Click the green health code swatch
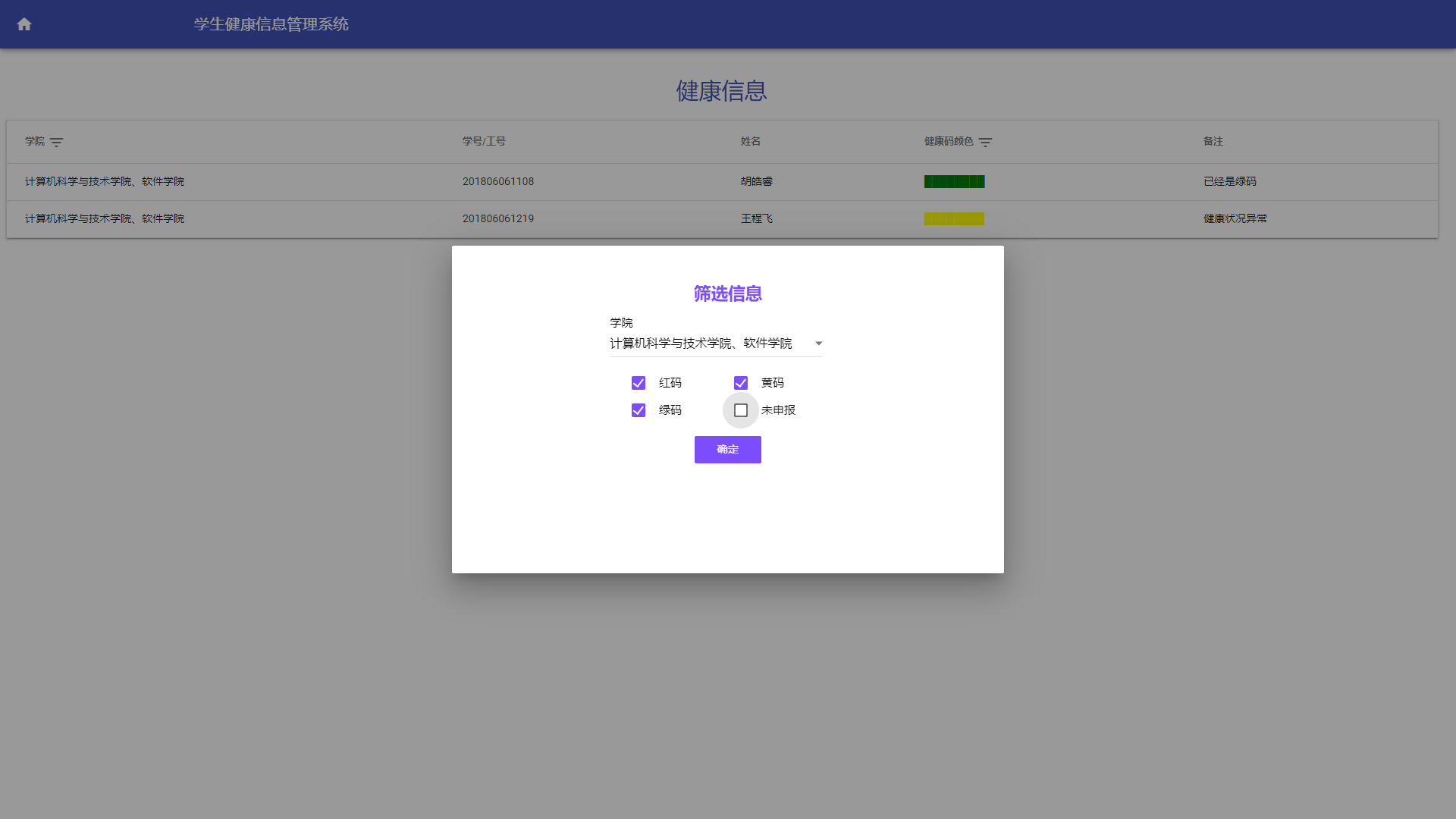The image size is (1456, 819). click(x=954, y=182)
